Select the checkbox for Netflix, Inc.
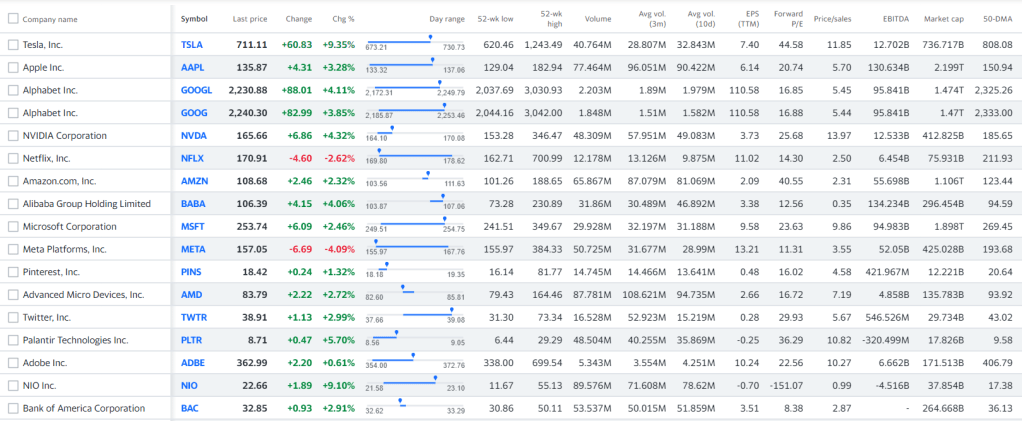The image size is (1022, 421). pyautogui.click(x=13, y=158)
